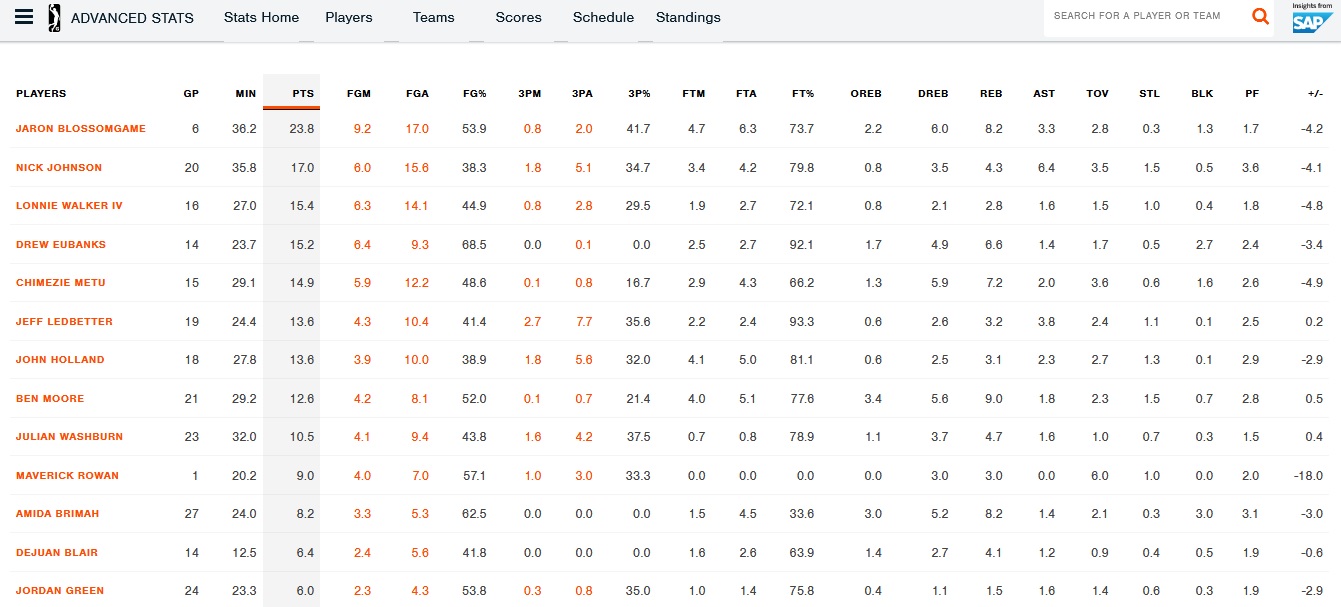Sort table by PTS column header
This screenshot has width=1341, height=607.
click(303, 94)
